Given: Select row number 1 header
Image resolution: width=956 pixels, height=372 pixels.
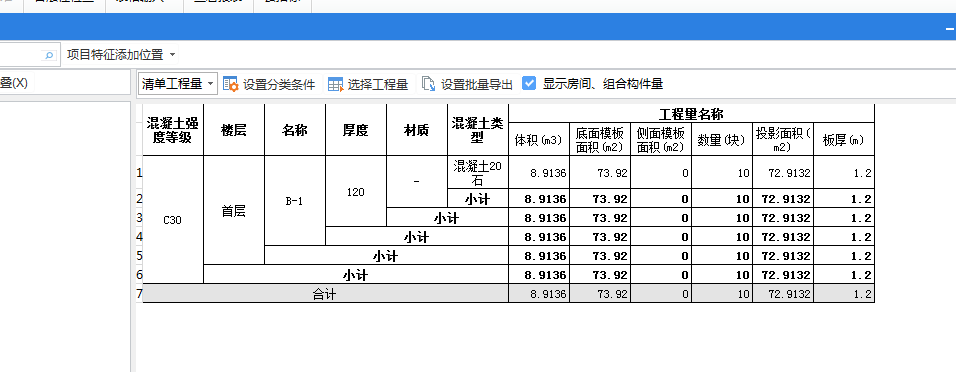Looking at the screenshot, I should click(139, 173).
